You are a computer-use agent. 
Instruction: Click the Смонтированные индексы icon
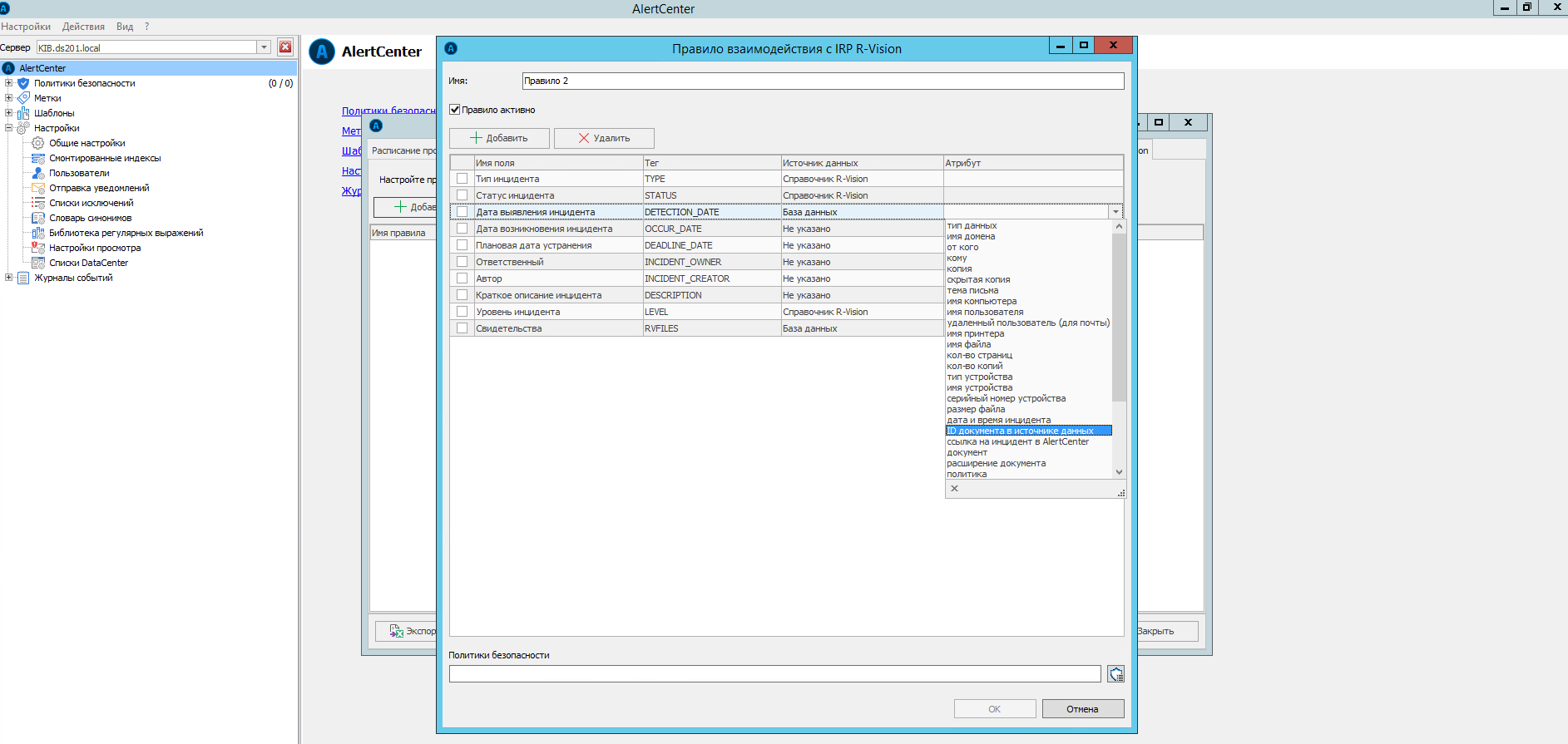38,158
